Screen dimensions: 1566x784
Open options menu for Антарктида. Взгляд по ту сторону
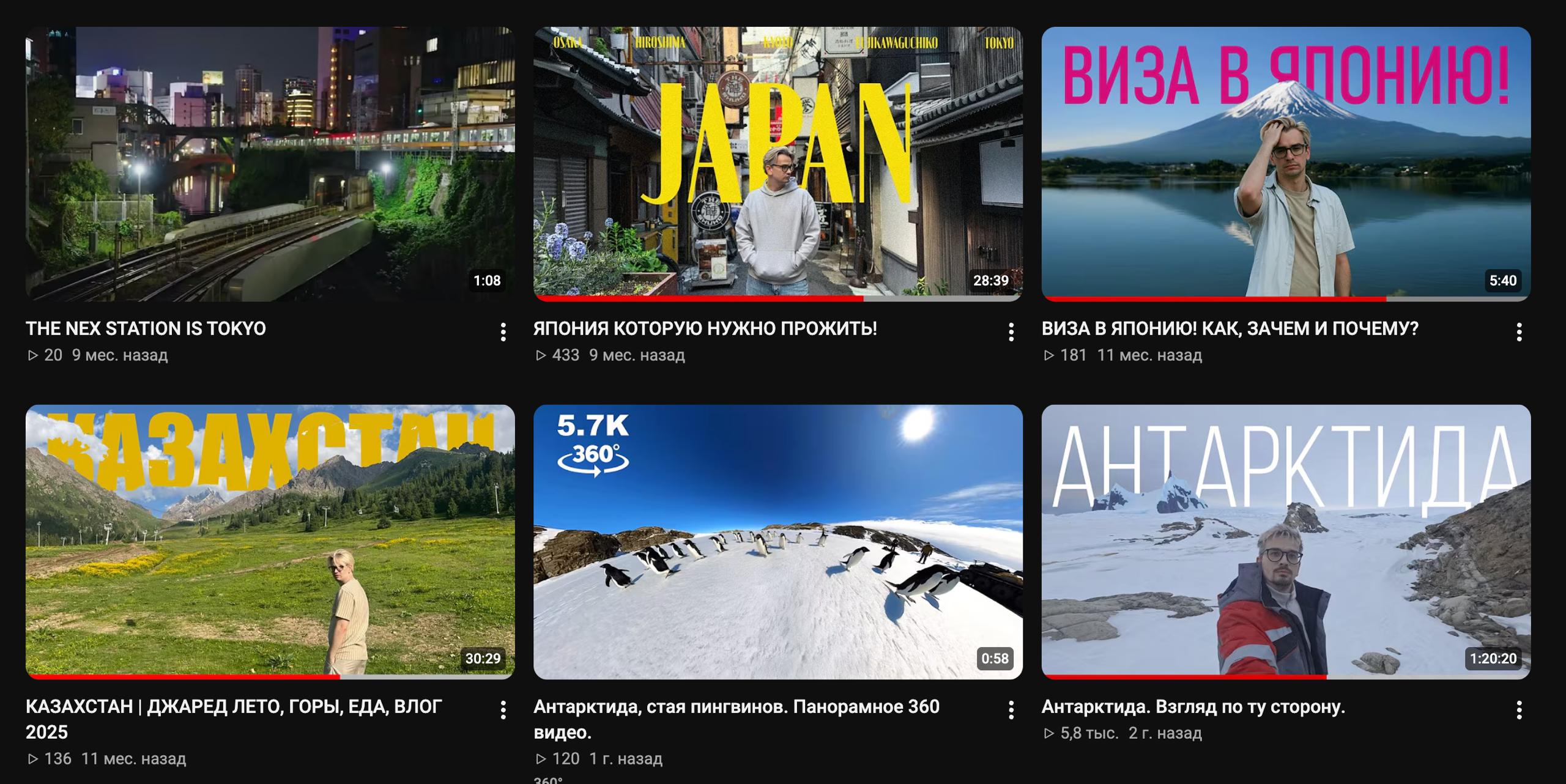tap(1519, 710)
